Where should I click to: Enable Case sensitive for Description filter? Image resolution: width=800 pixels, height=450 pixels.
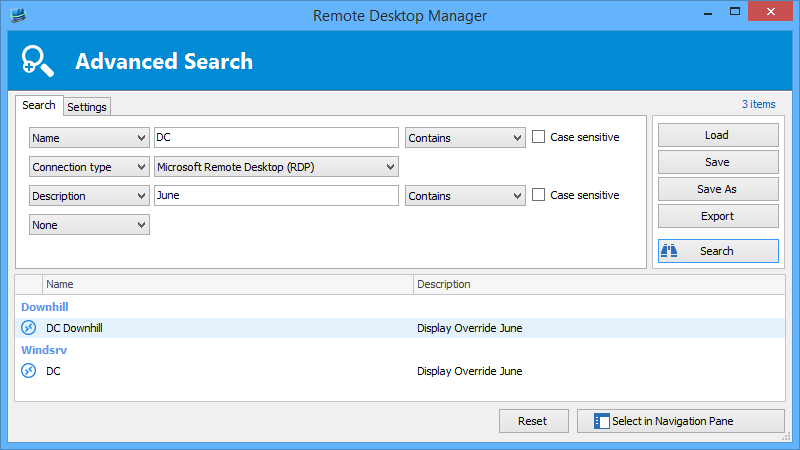538,195
